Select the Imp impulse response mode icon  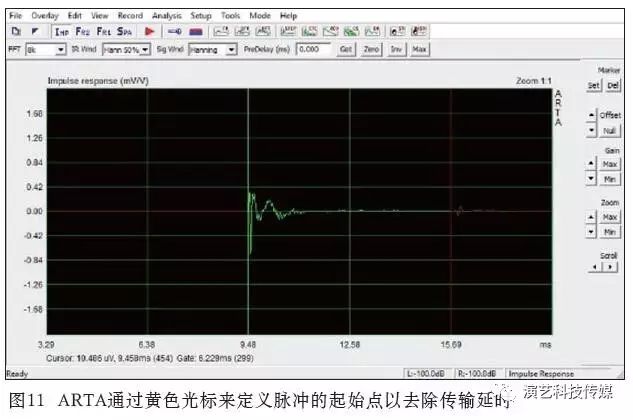click(x=62, y=32)
